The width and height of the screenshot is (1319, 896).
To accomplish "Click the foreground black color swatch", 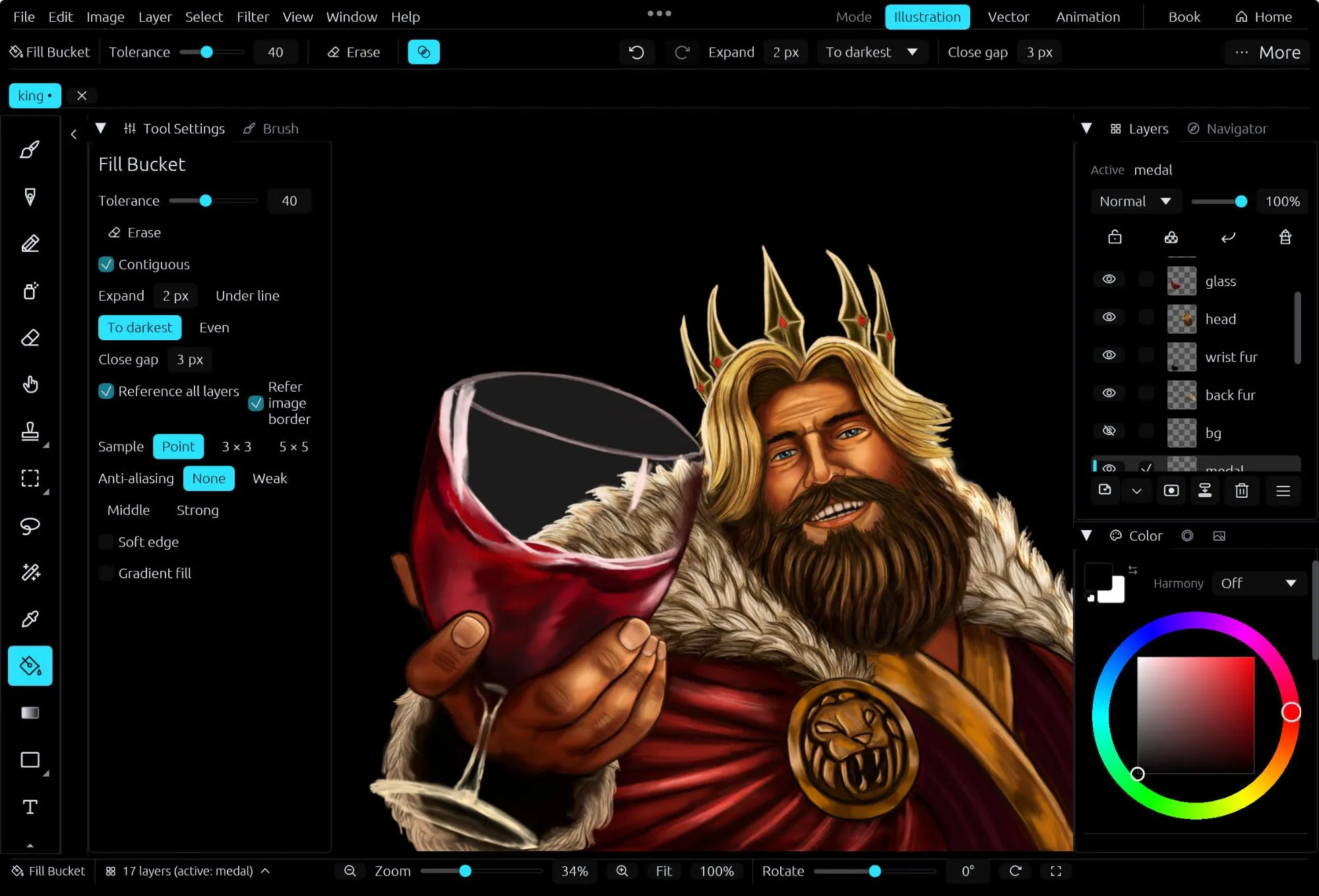I will (x=1098, y=576).
